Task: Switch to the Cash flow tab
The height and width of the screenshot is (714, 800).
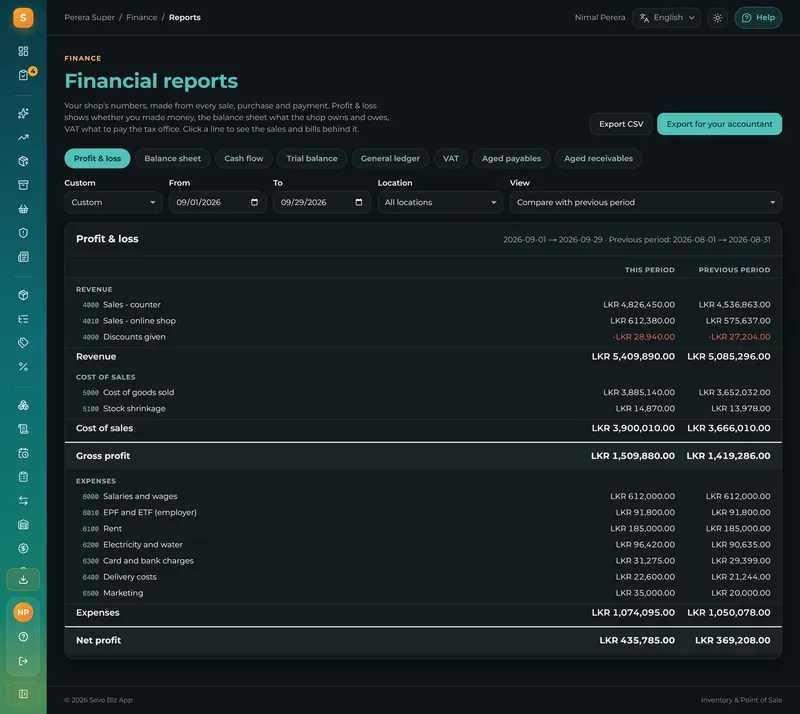Action: [243, 159]
